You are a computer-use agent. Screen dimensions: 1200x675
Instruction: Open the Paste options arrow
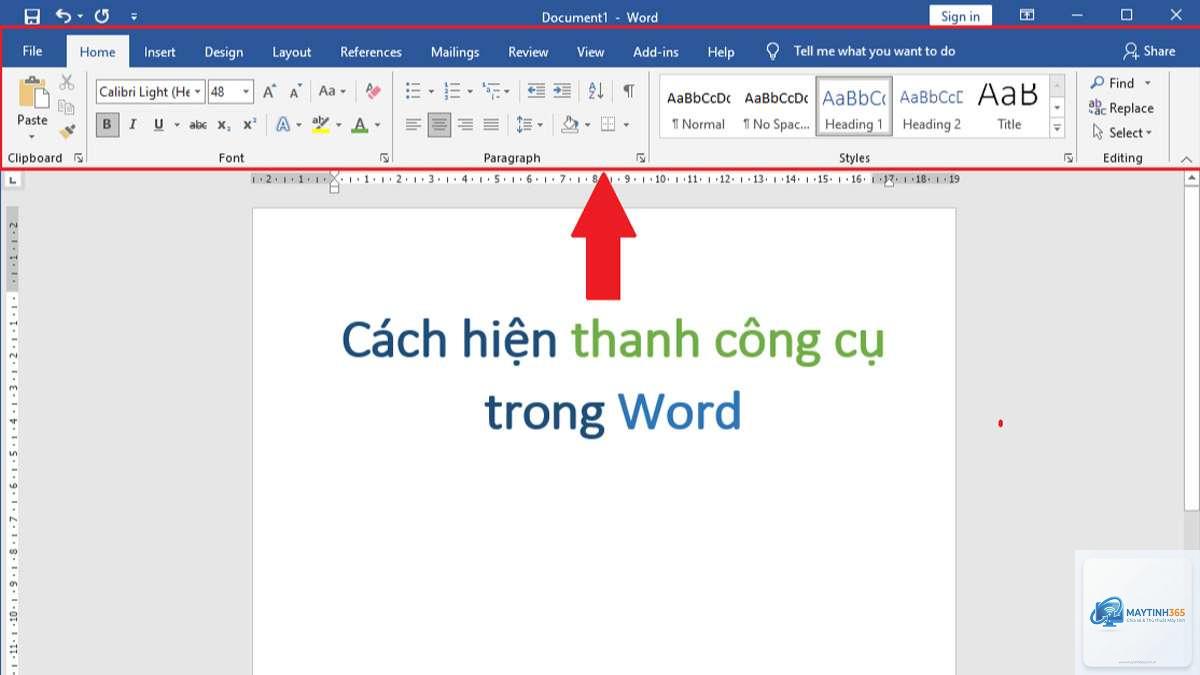tap(32, 135)
